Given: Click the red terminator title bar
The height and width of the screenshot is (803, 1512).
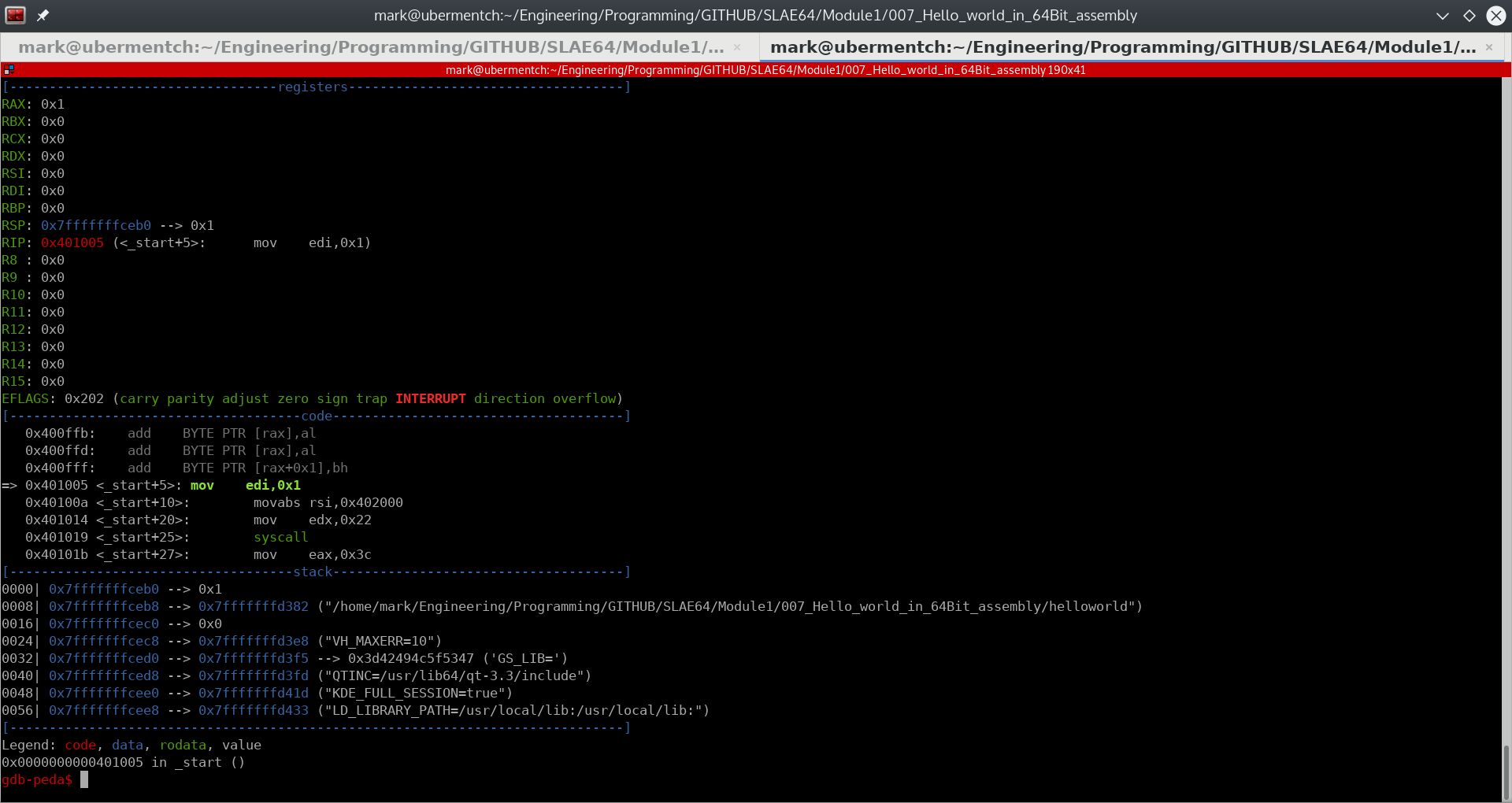Looking at the screenshot, I should point(765,70).
